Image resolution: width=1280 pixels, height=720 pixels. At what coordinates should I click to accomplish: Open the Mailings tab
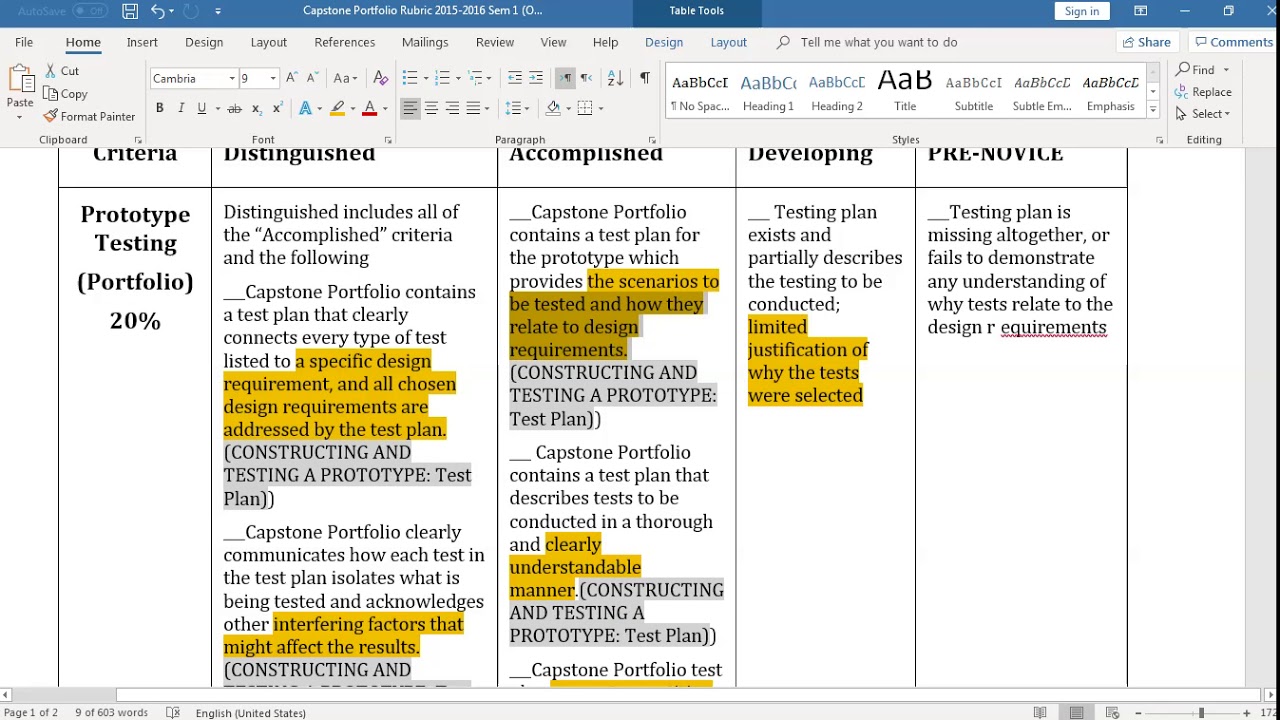click(x=425, y=42)
